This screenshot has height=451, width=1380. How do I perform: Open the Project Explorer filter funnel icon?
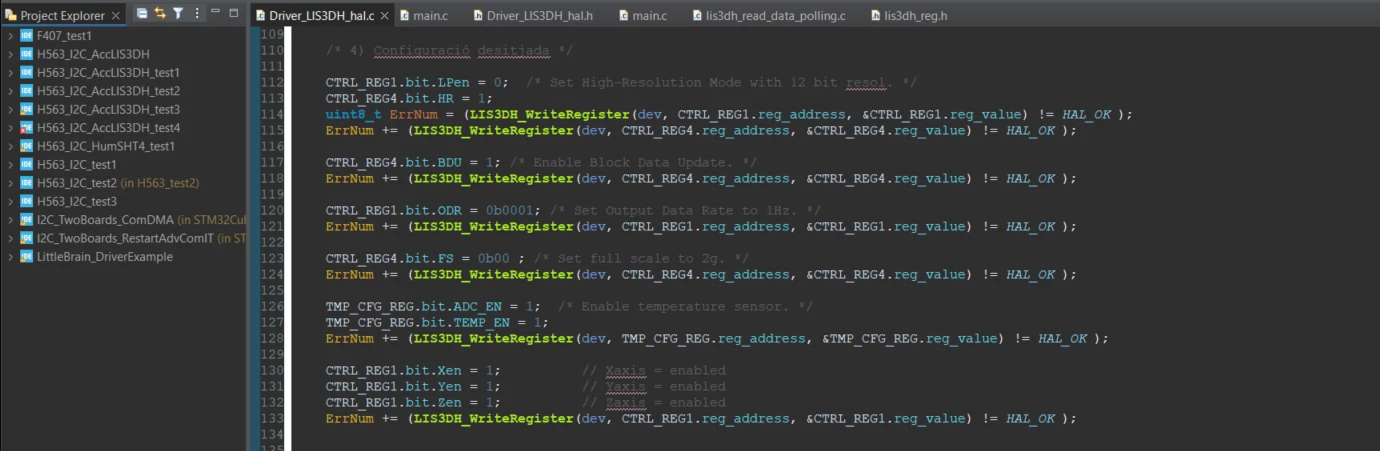(178, 14)
